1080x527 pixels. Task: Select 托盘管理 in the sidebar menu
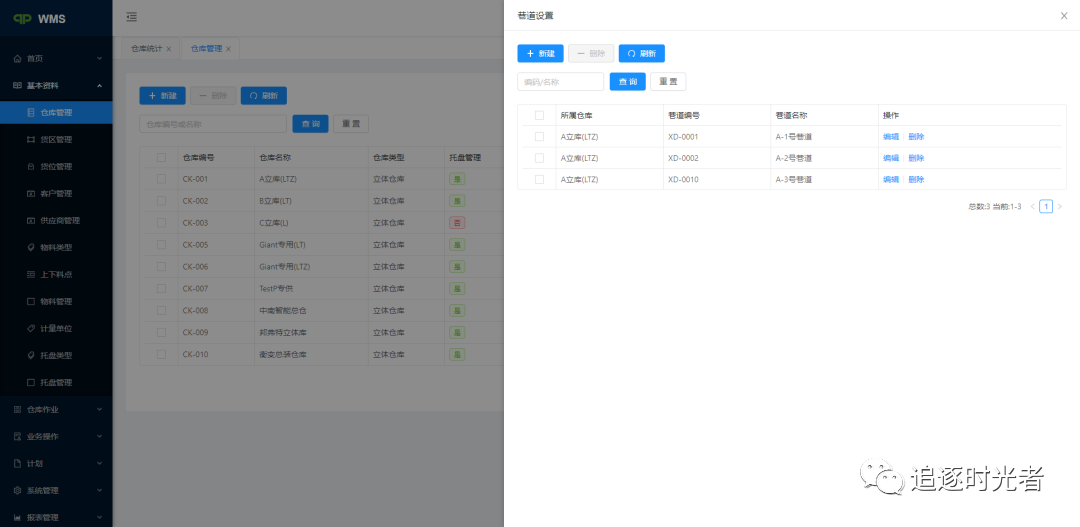(x=55, y=382)
